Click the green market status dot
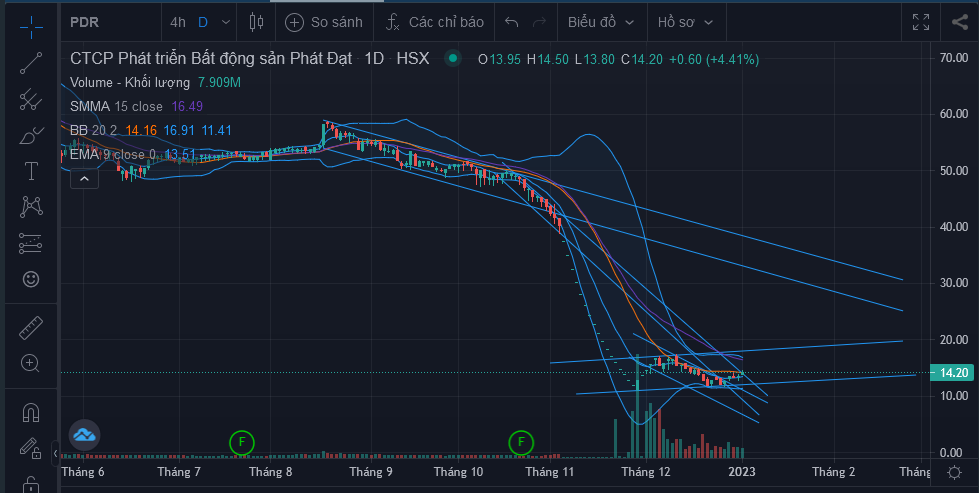Image resolution: width=979 pixels, height=493 pixels. coord(453,59)
